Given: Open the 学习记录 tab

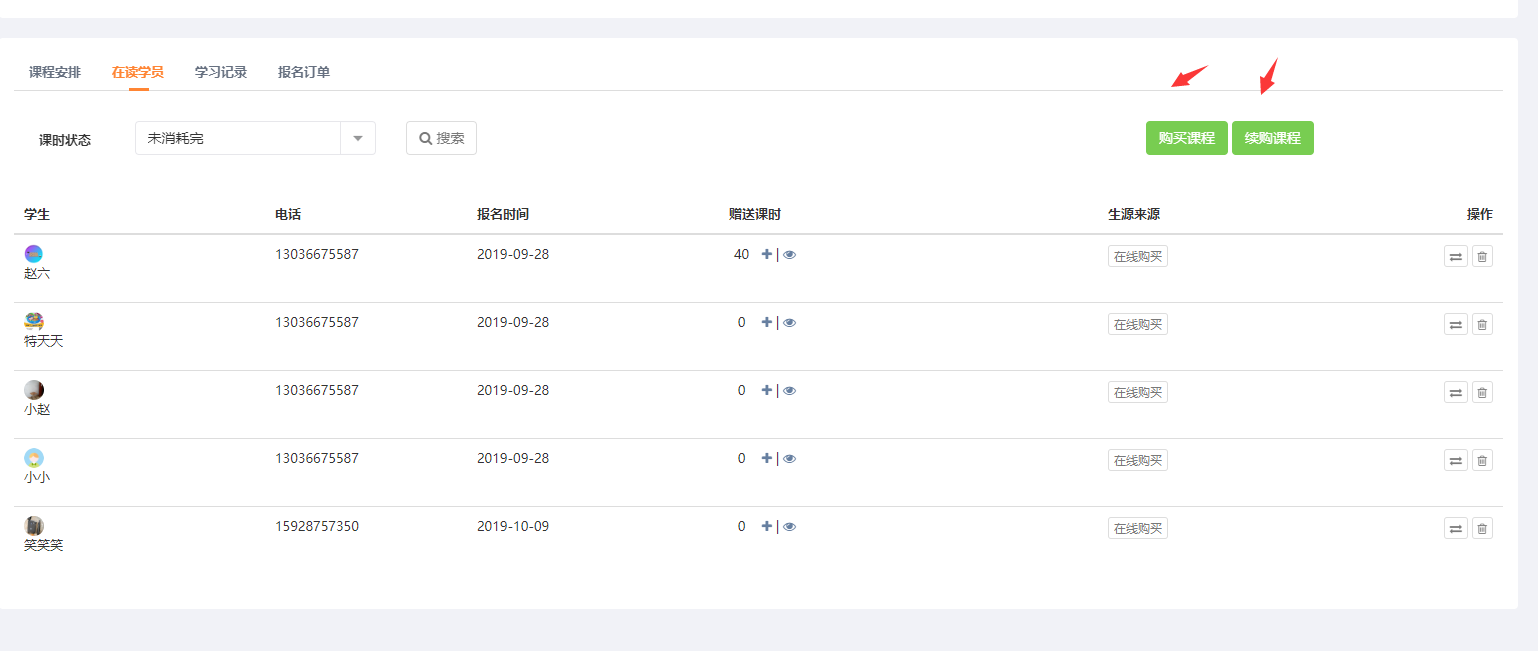Looking at the screenshot, I should 221,72.
